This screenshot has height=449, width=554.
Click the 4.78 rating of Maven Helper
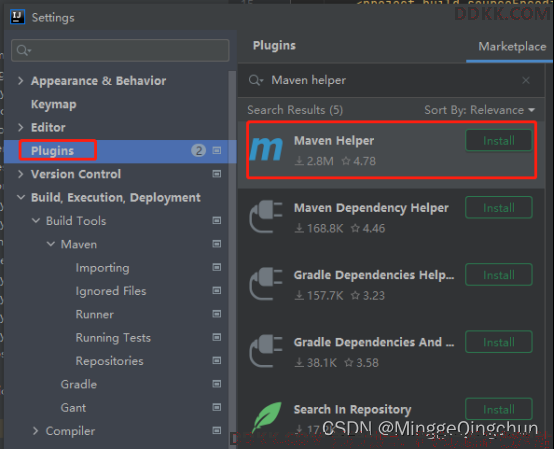[359, 161]
